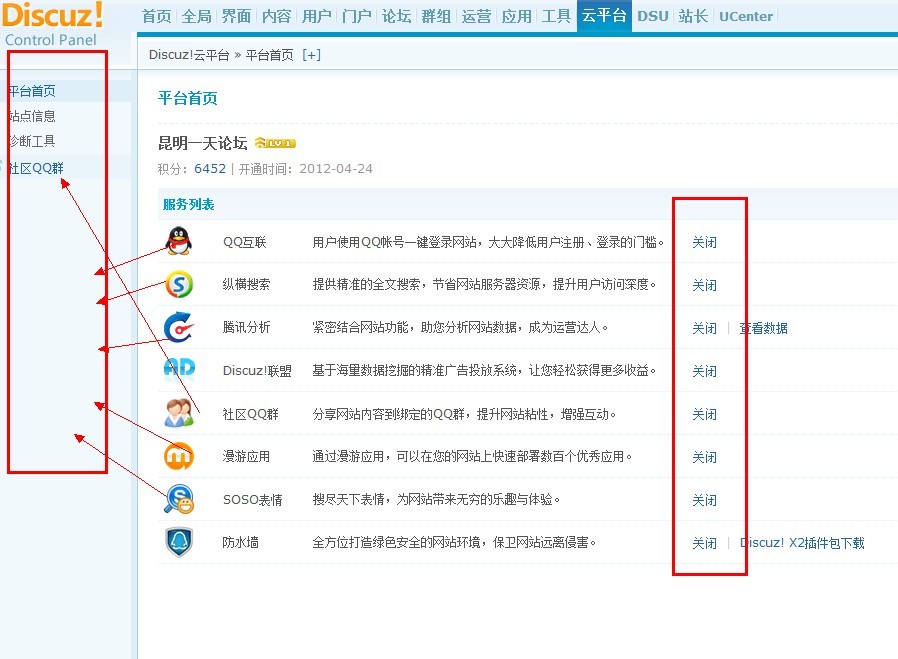The image size is (898, 659).
Task: Click 关闭 for Discuz!联盟 service
Action: point(704,371)
